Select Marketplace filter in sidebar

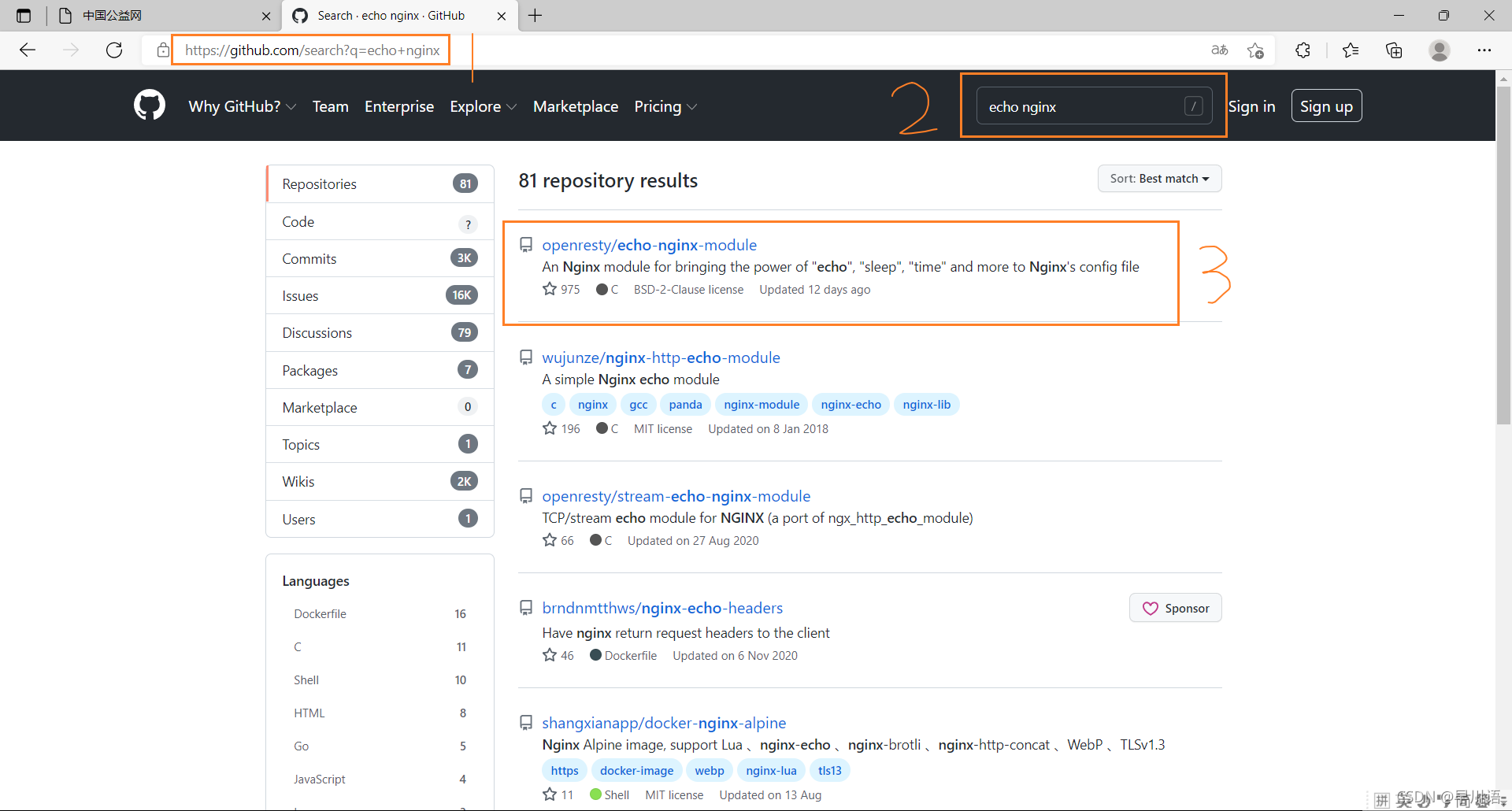tap(380, 407)
